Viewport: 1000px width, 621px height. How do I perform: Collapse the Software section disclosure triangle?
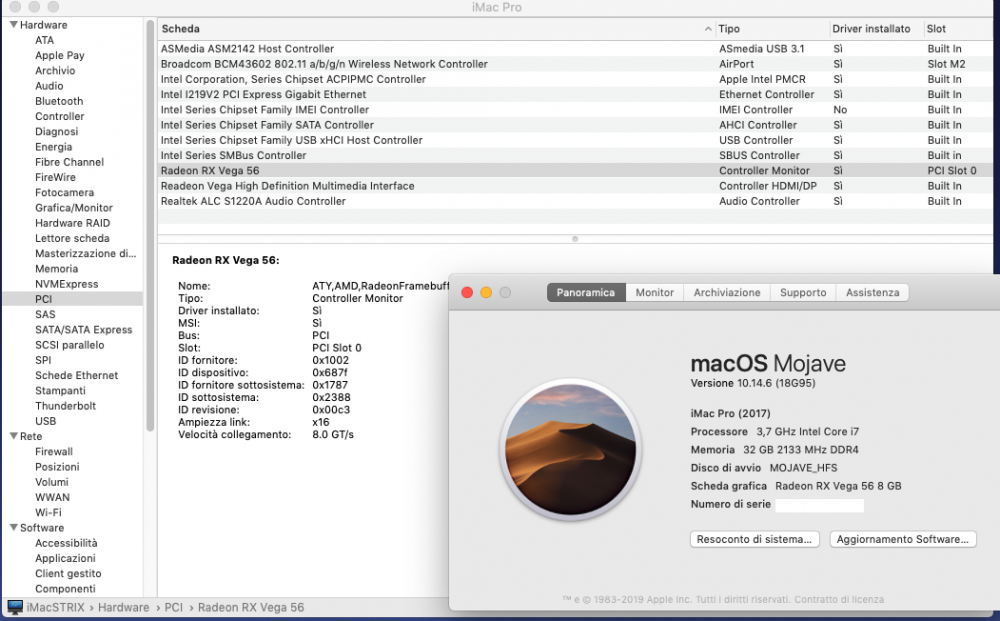coord(13,528)
